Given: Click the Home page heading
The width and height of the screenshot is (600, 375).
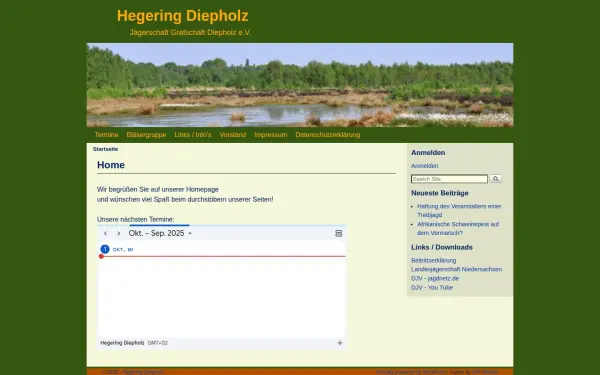Looking at the screenshot, I should [111, 165].
